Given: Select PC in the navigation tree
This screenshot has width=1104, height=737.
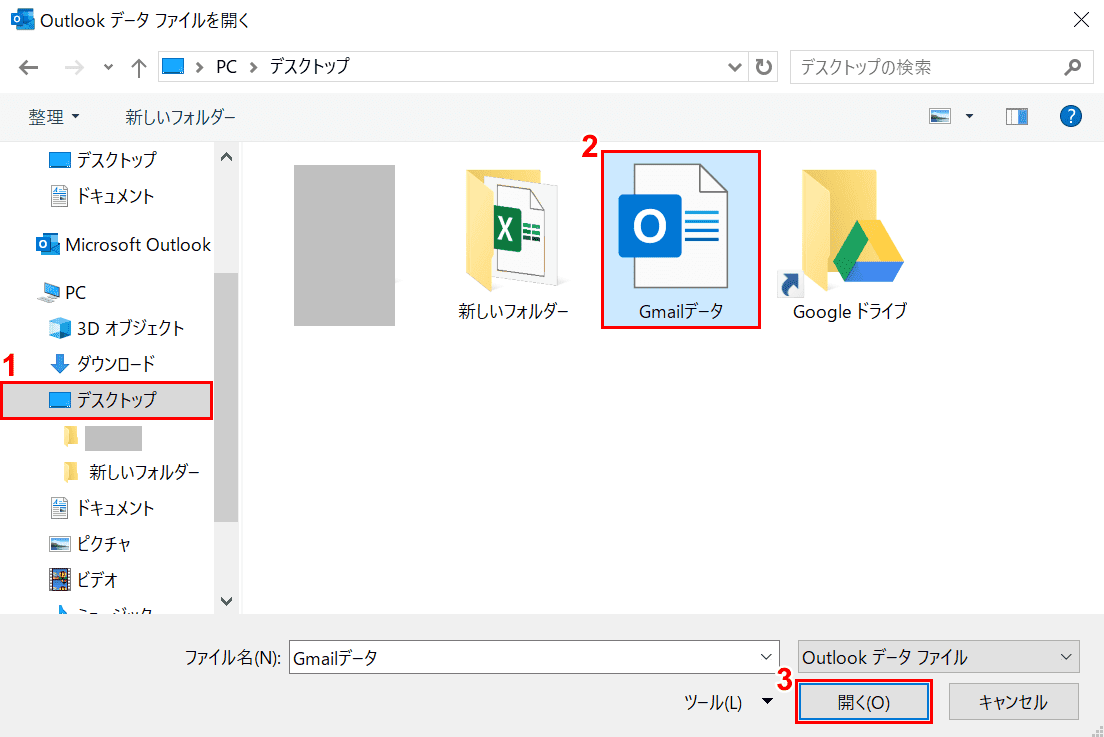Looking at the screenshot, I should point(62,293).
